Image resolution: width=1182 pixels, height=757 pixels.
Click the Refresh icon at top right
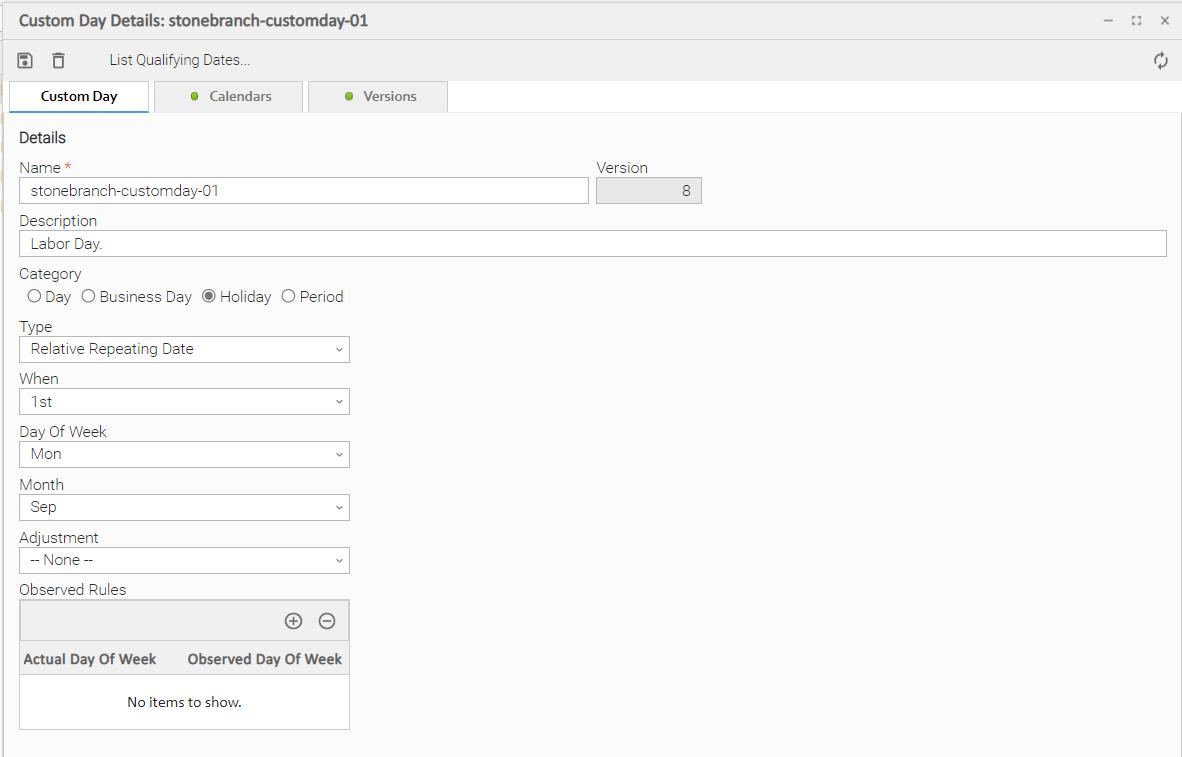coord(1160,61)
